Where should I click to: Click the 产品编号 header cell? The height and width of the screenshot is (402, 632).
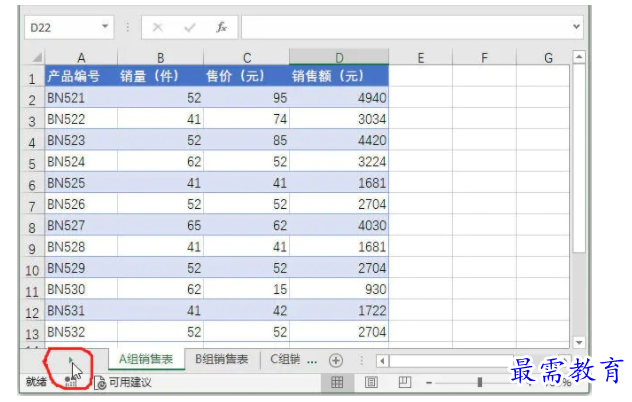(x=81, y=76)
